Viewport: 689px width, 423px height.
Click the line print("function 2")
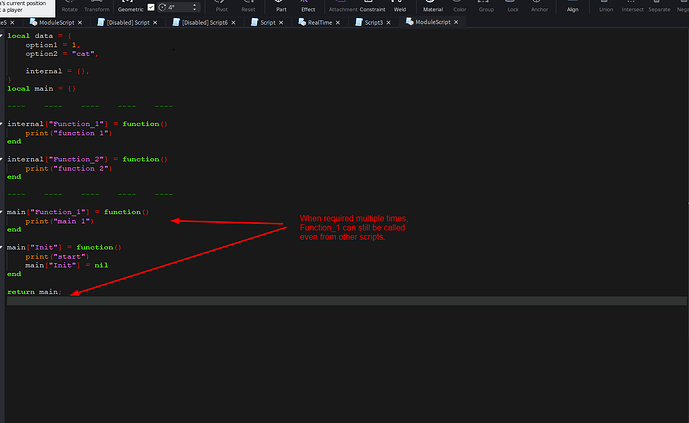(69, 168)
